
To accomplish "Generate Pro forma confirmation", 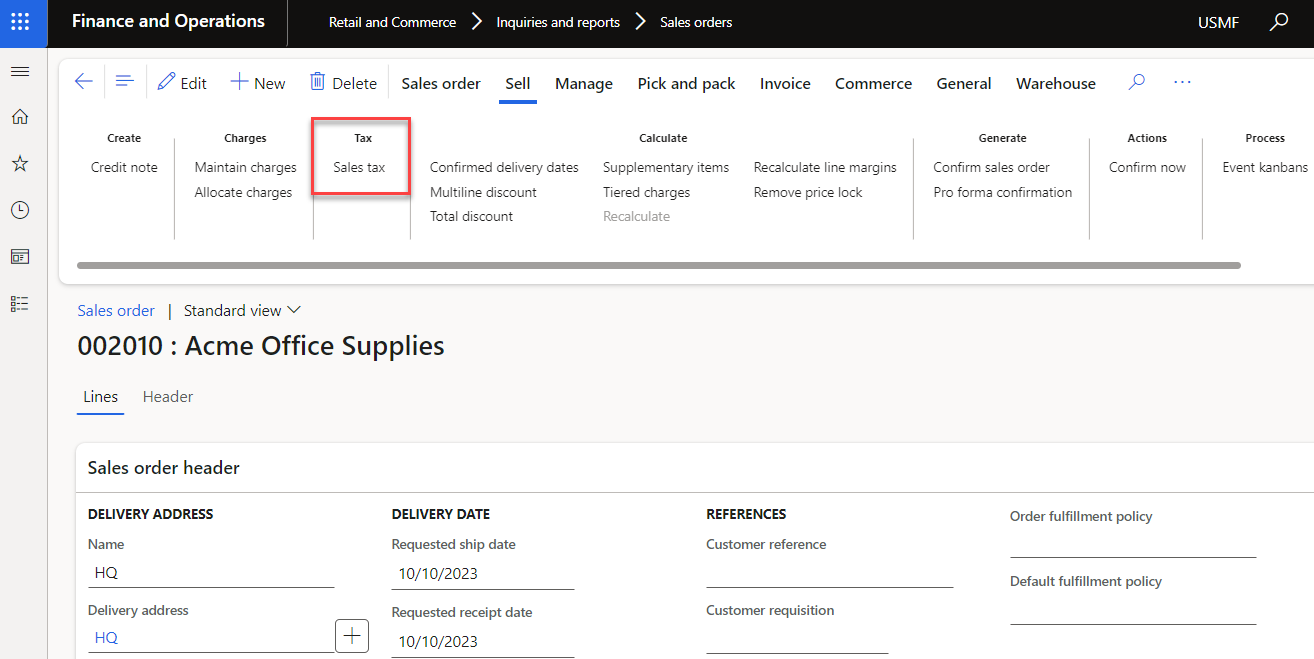I will click(x=1003, y=192).
